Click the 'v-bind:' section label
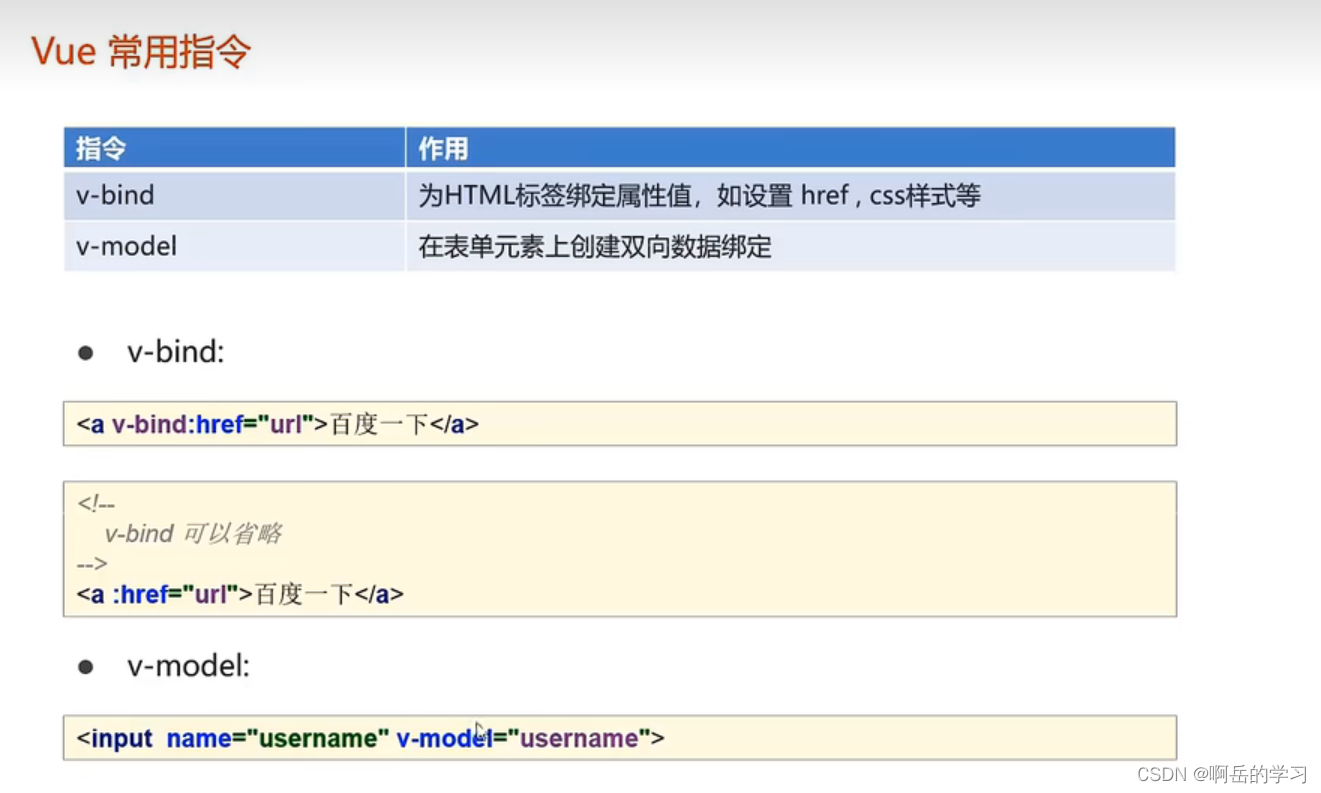The image size is (1321, 793). pos(174,351)
